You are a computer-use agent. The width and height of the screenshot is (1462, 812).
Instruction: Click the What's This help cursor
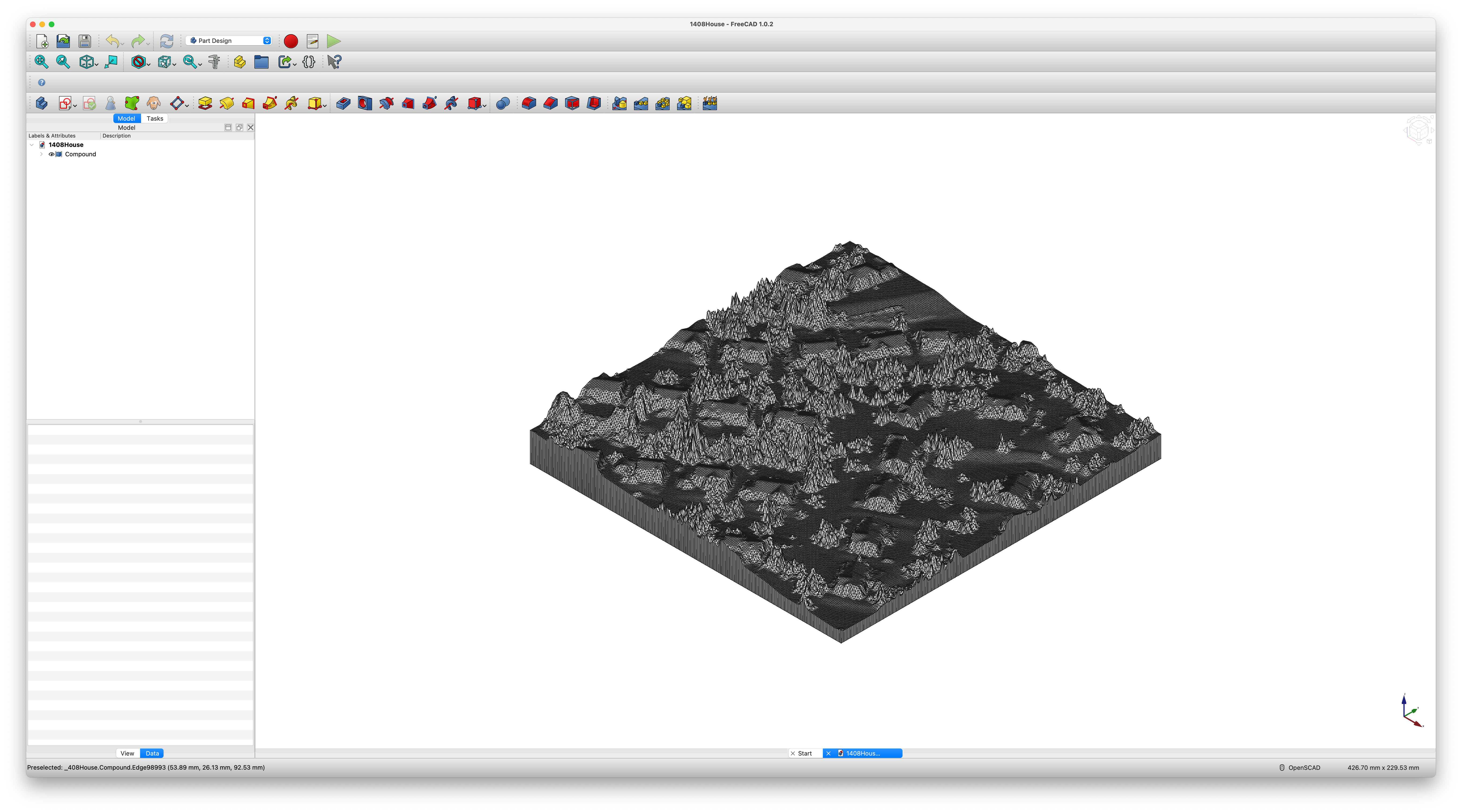pyautogui.click(x=334, y=62)
